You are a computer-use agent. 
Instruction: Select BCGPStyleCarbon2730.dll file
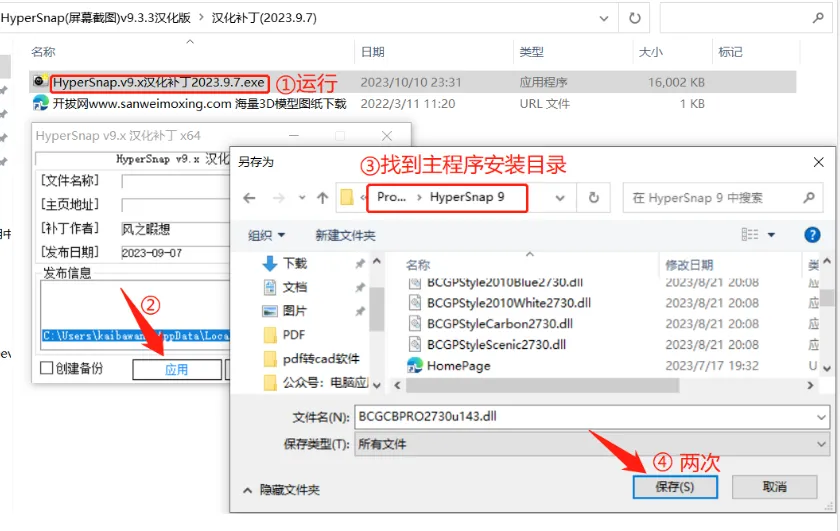pyautogui.click(x=499, y=324)
